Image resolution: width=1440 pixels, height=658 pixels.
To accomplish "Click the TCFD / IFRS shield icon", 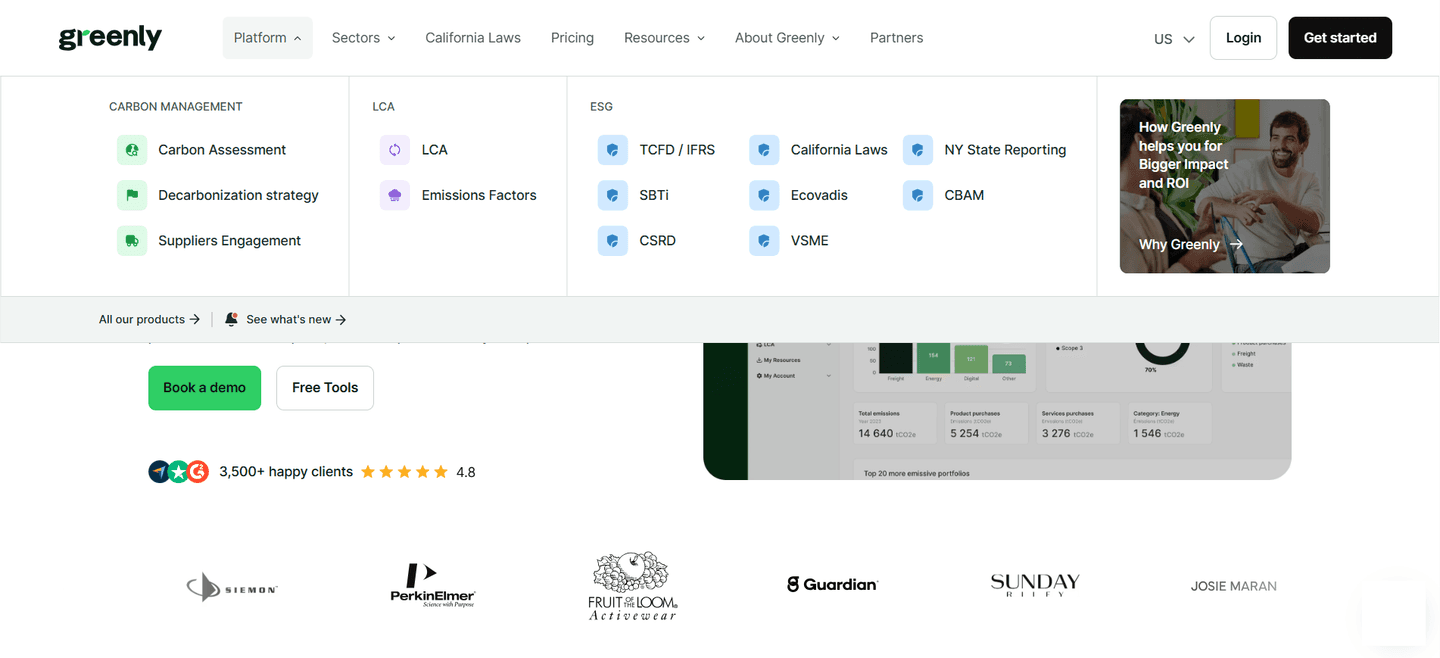I will click(x=613, y=150).
